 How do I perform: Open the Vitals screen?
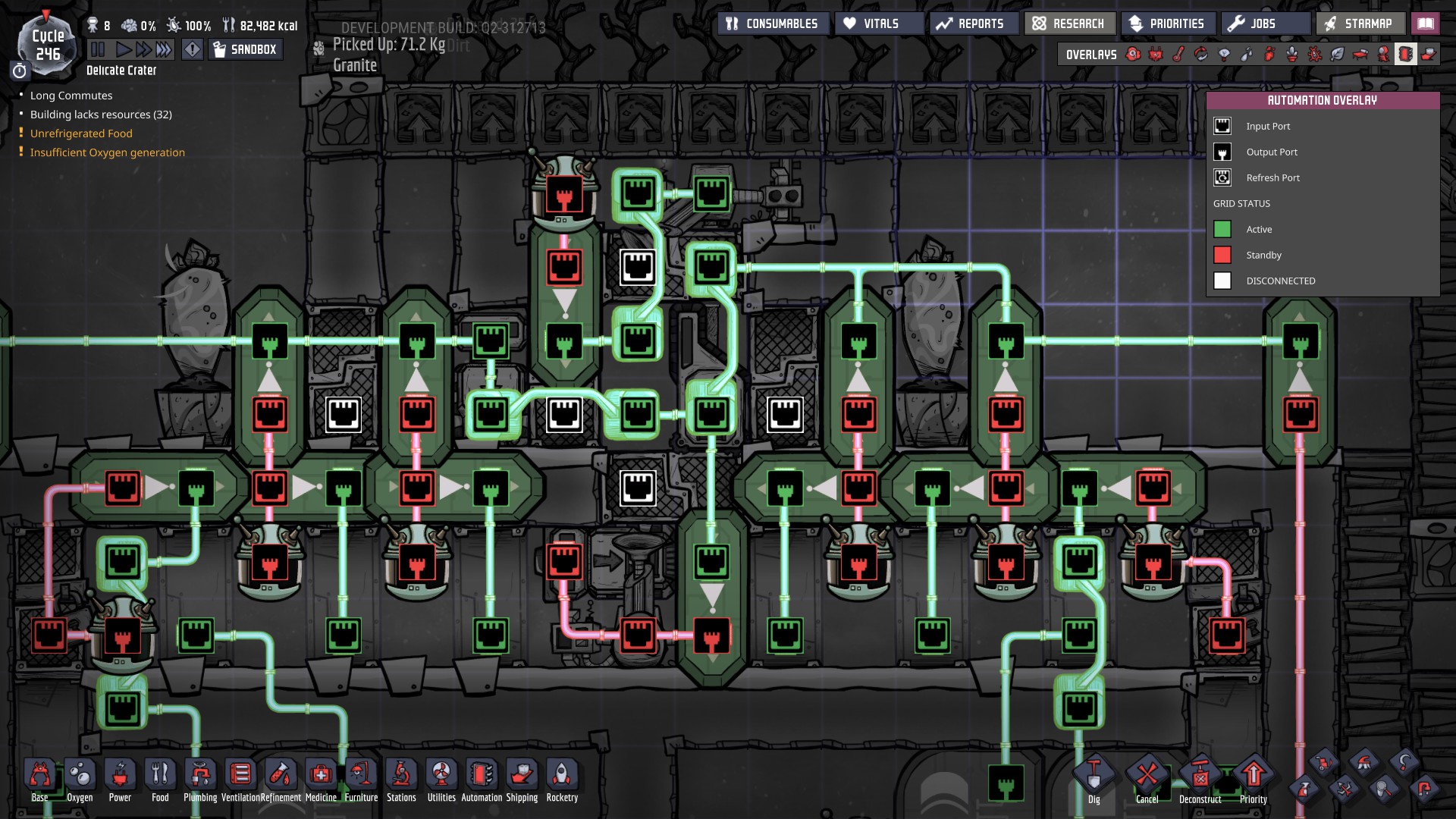click(x=880, y=24)
